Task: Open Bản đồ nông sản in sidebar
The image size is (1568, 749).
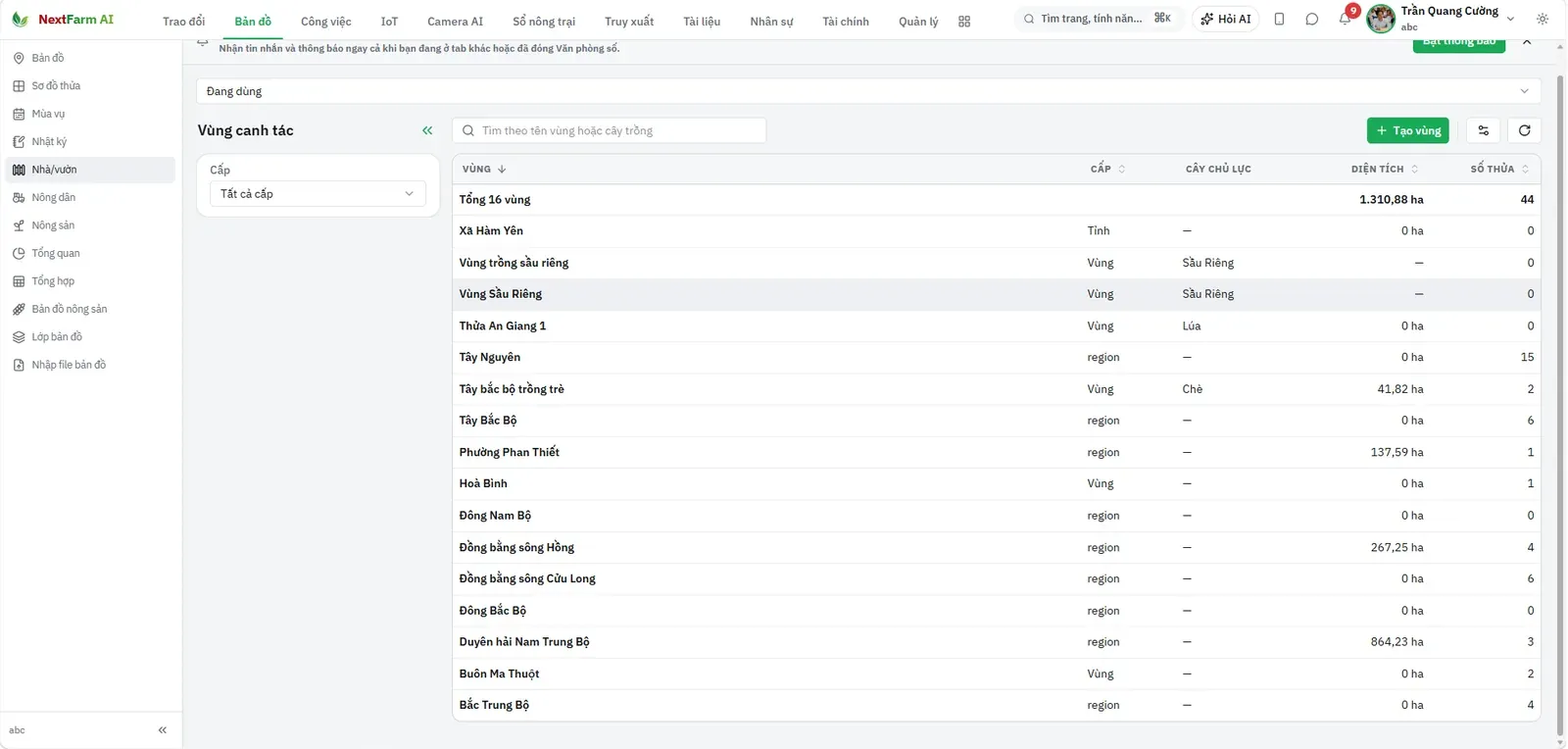Action: 90,309
